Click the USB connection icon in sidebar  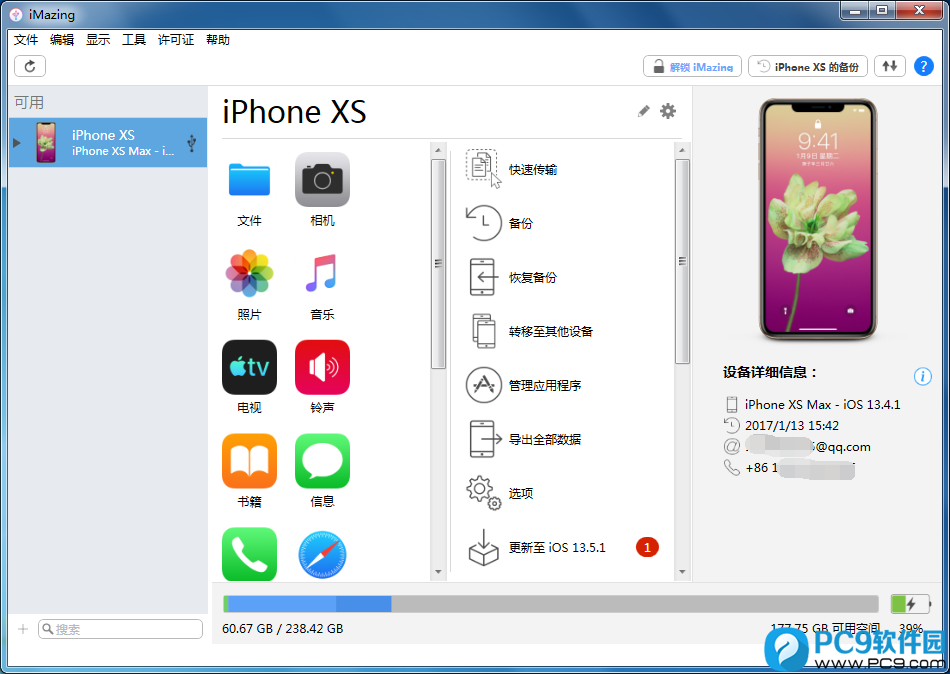tap(191, 142)
